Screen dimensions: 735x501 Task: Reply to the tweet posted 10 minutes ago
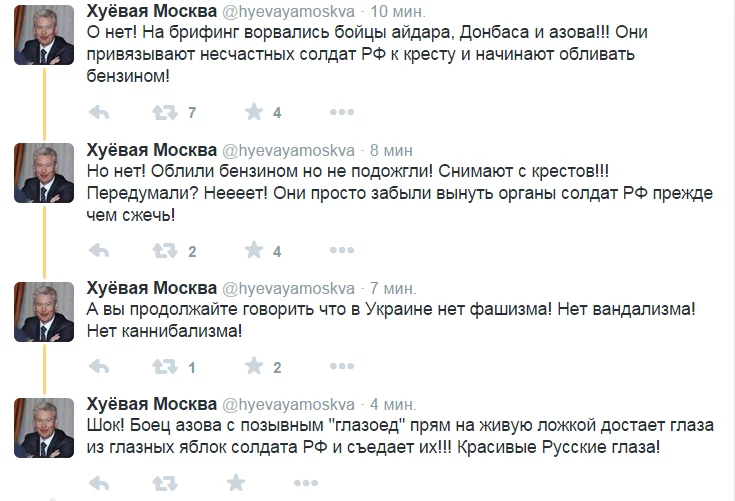[99, 111]
